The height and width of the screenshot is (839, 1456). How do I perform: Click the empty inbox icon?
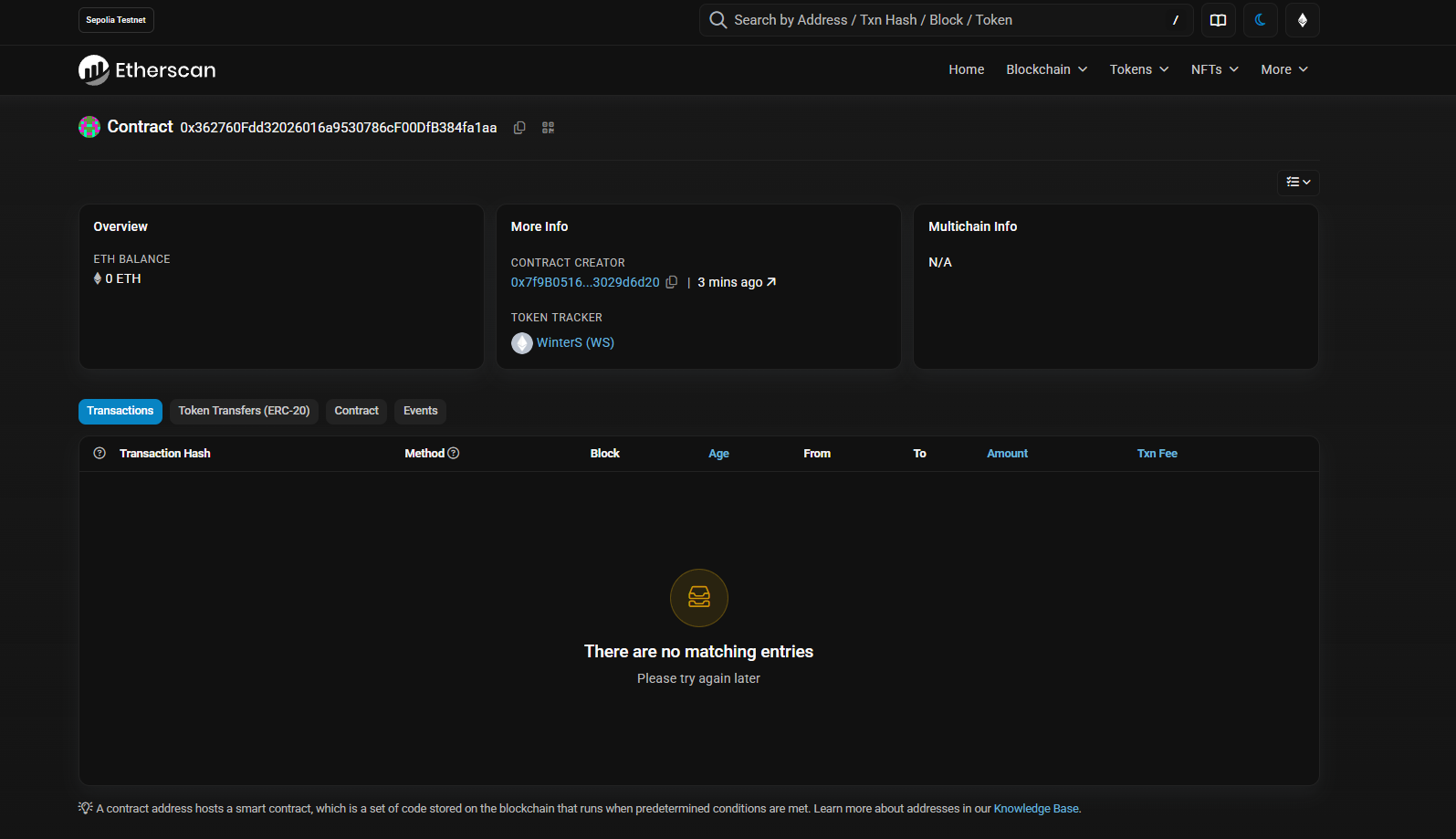[699, 598]
